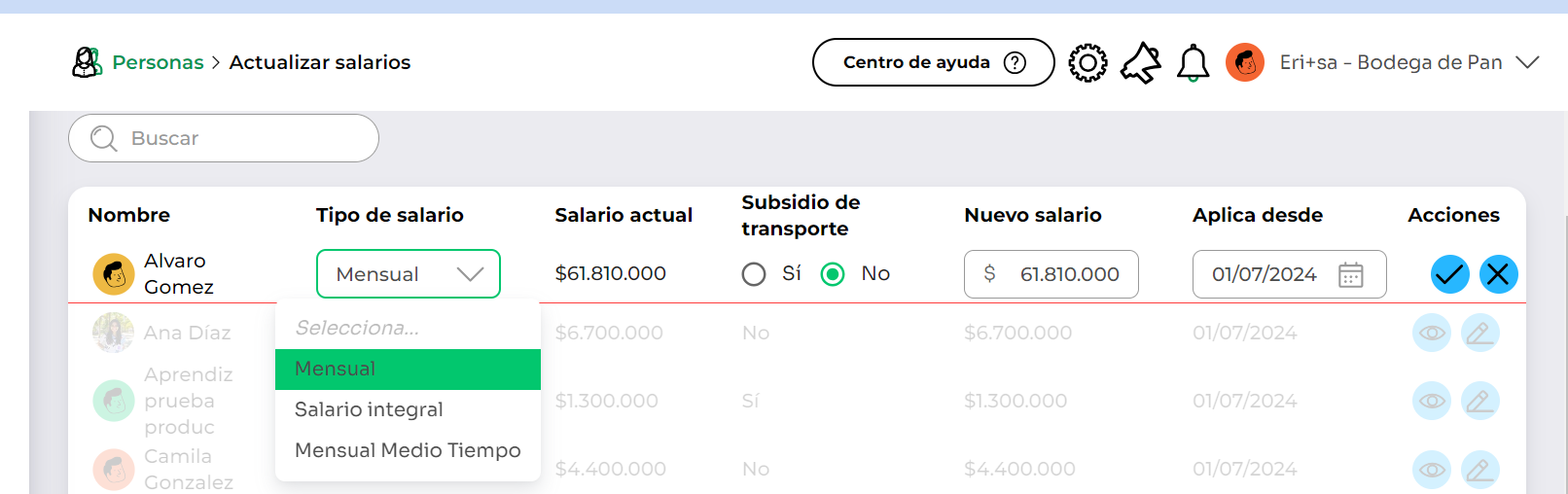Click the megaphone announcements icon
1568x494 pixels.
(x=1141, y=63)
